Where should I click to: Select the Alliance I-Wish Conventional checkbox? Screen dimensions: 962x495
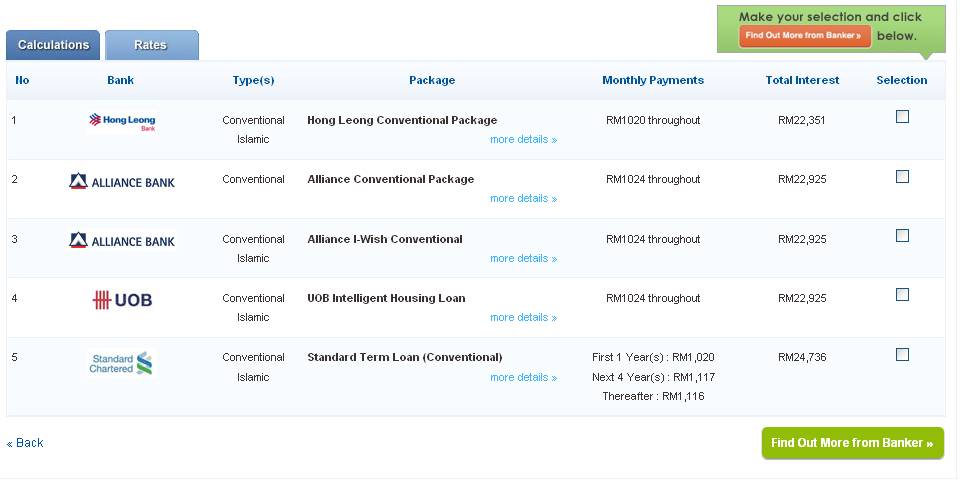[902, 236]
